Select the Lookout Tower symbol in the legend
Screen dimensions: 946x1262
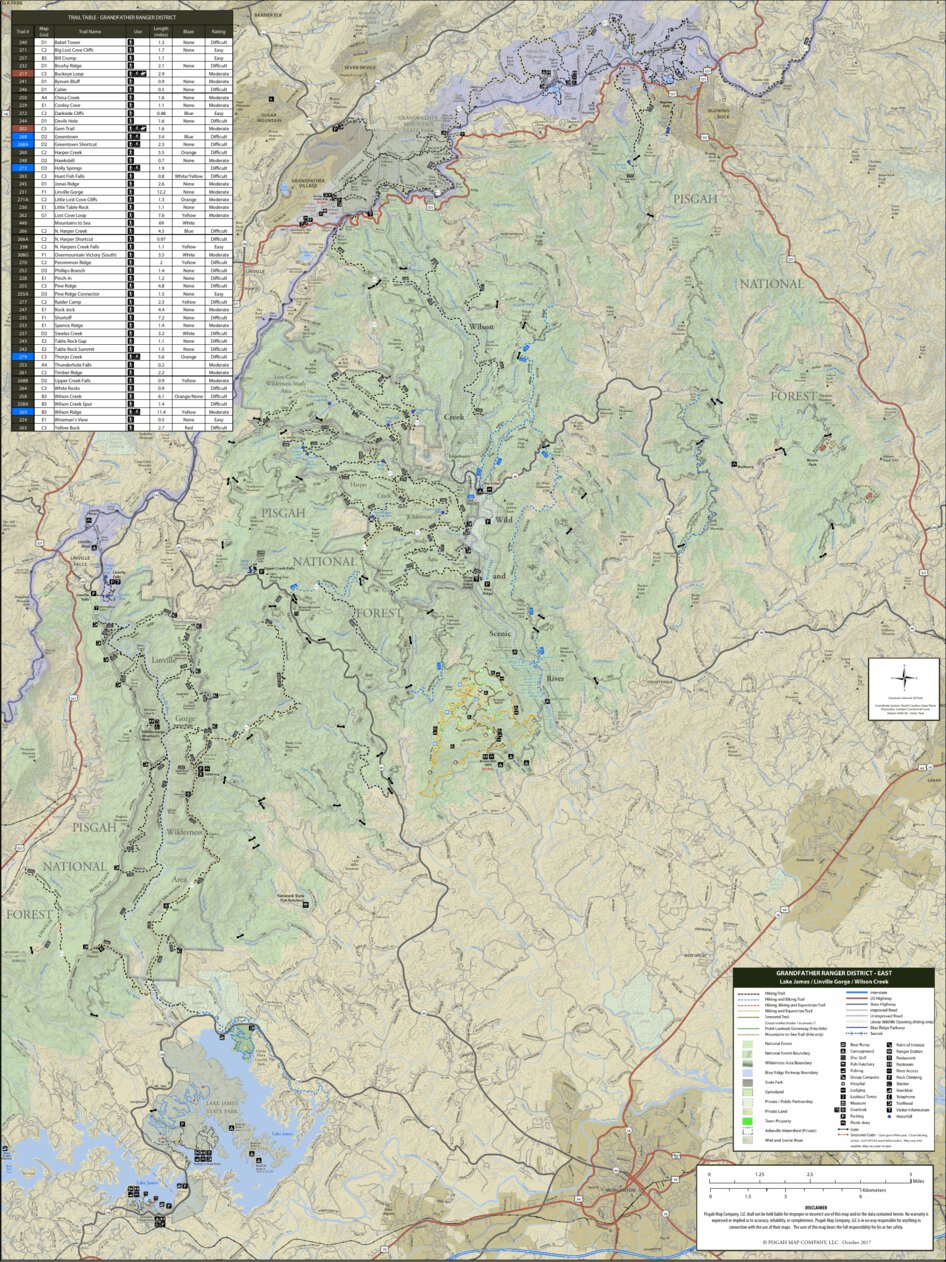pyautogui.click(x=843, y=1096)
